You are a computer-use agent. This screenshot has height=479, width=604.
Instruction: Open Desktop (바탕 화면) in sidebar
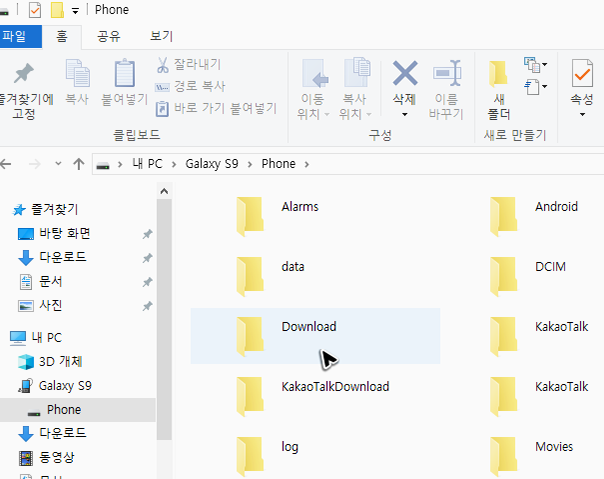tap(54, 234)
